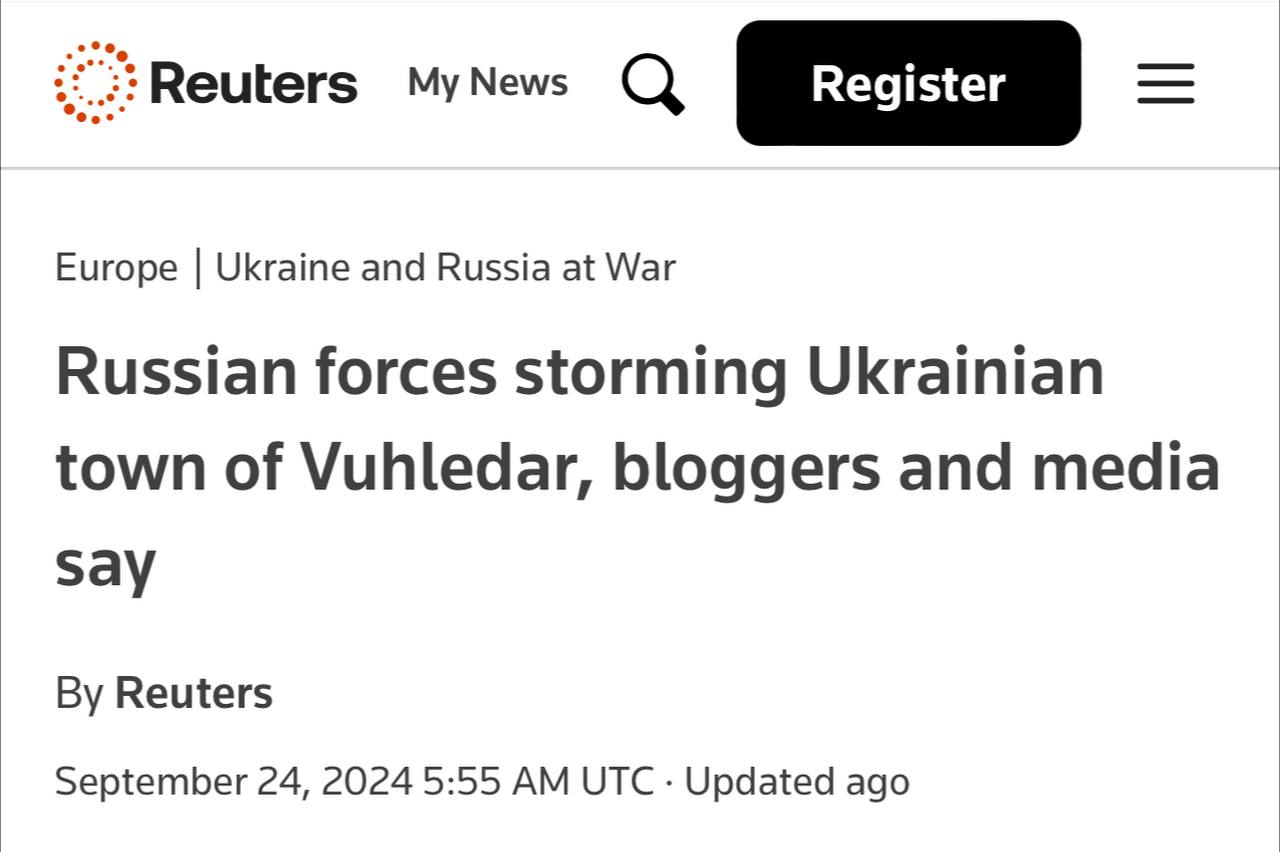The image size is (1280, 852).
Task: Open Ukraine and Russia at War section
Action: (446, 267)
